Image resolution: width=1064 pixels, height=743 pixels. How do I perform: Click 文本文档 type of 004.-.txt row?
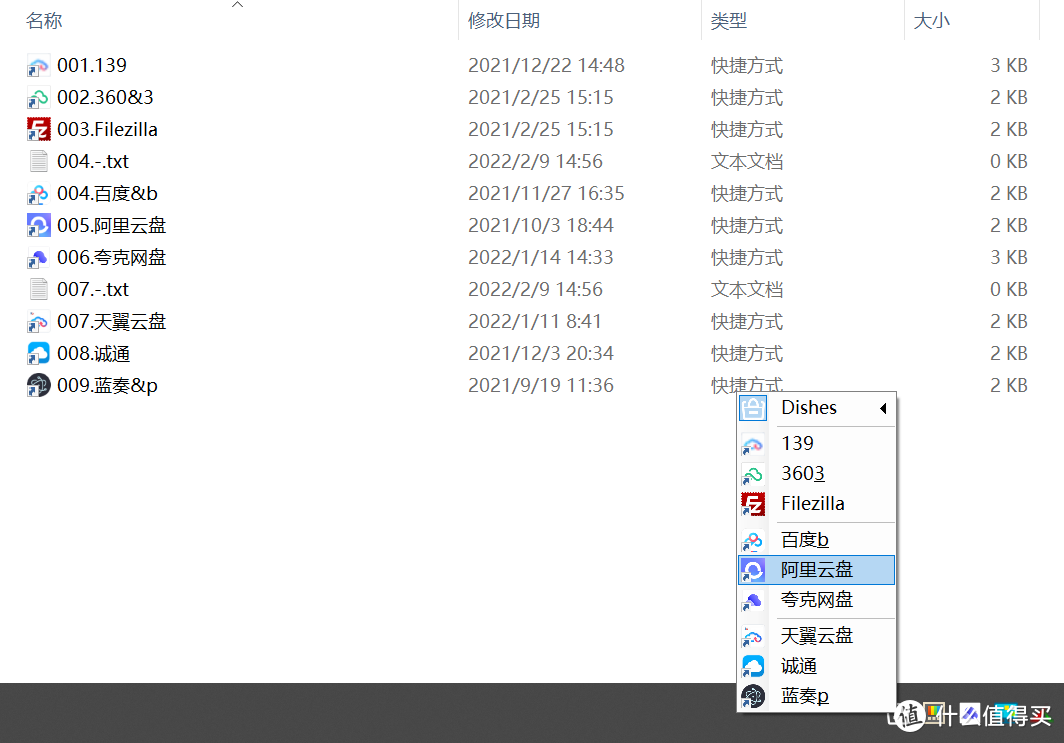point(746,161)
